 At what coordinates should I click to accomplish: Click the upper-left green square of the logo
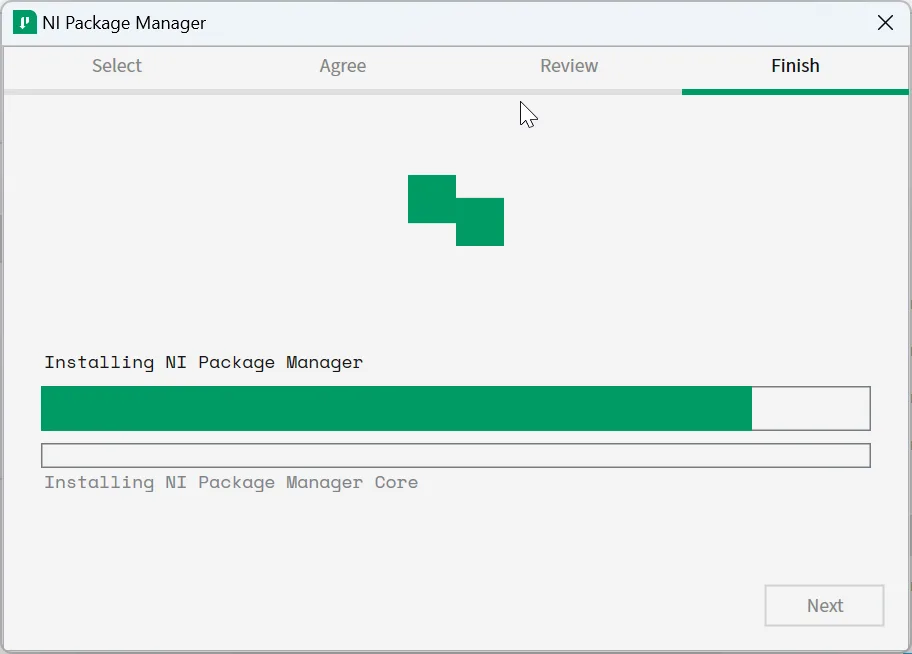431,198
